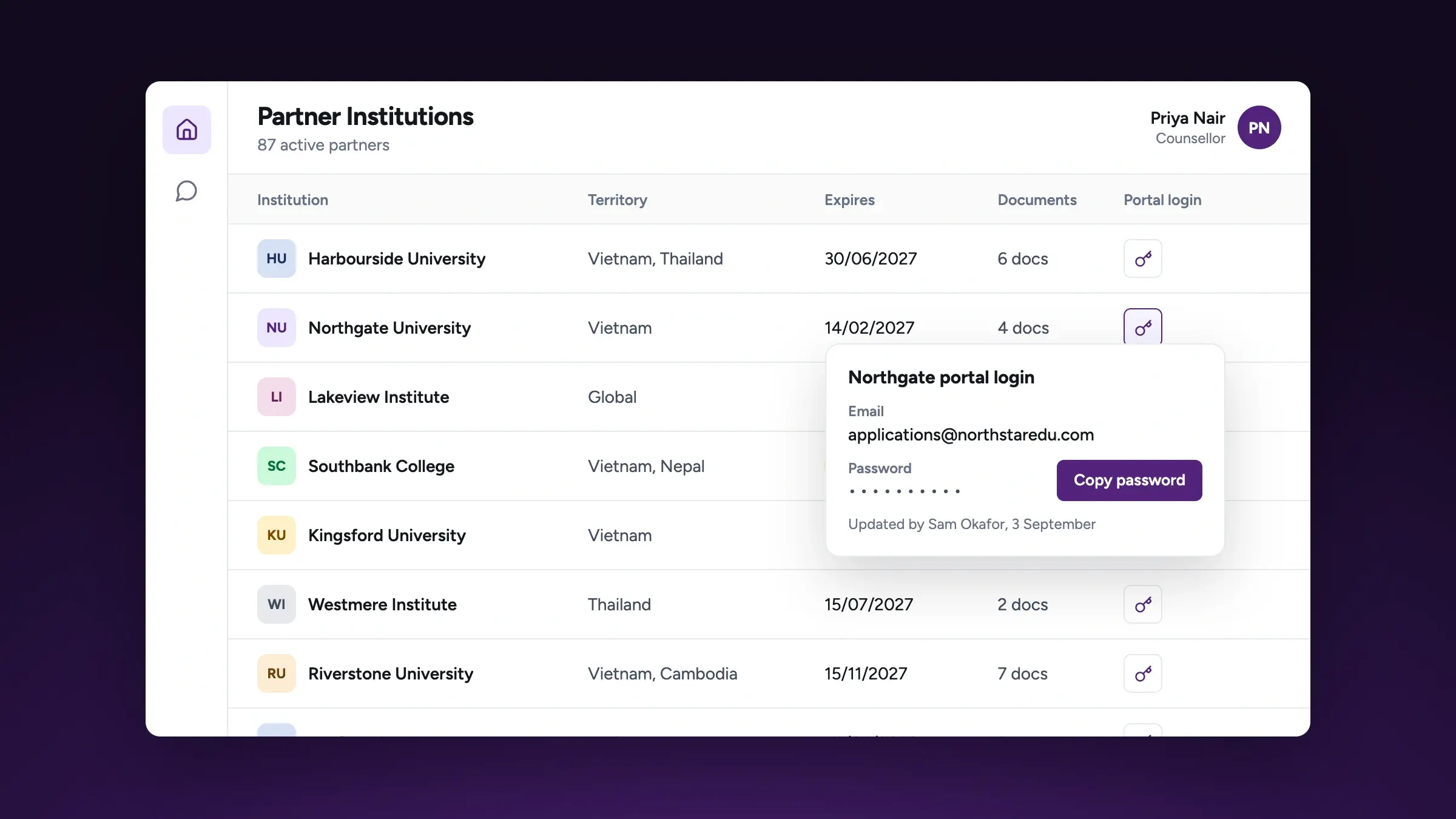Click the Priya Nair user name
The width and height of the screenshot is (1456, 819).
[x=1188, y=118]
